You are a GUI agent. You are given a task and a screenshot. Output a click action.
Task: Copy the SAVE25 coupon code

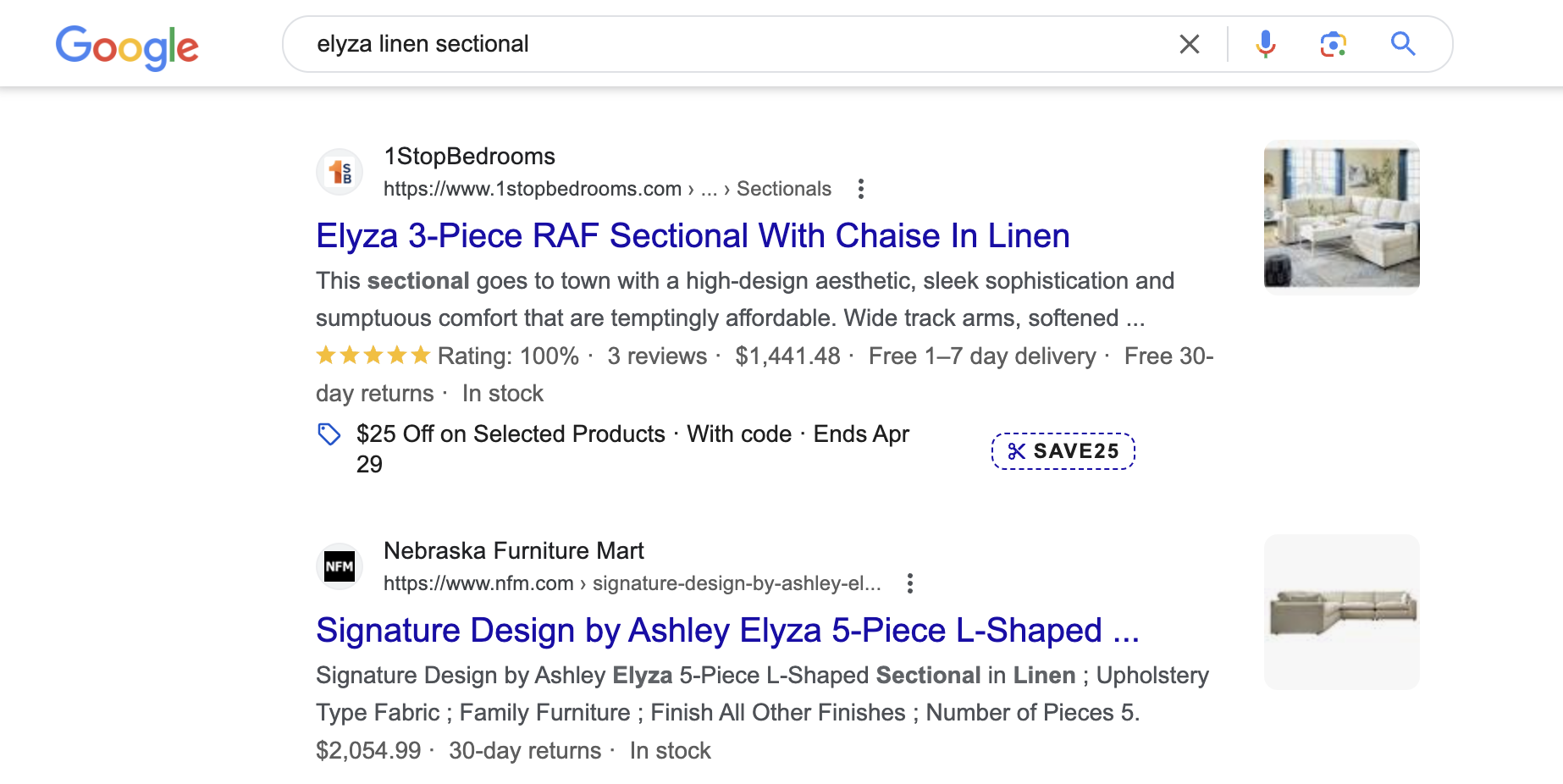tap(1063, 451)
